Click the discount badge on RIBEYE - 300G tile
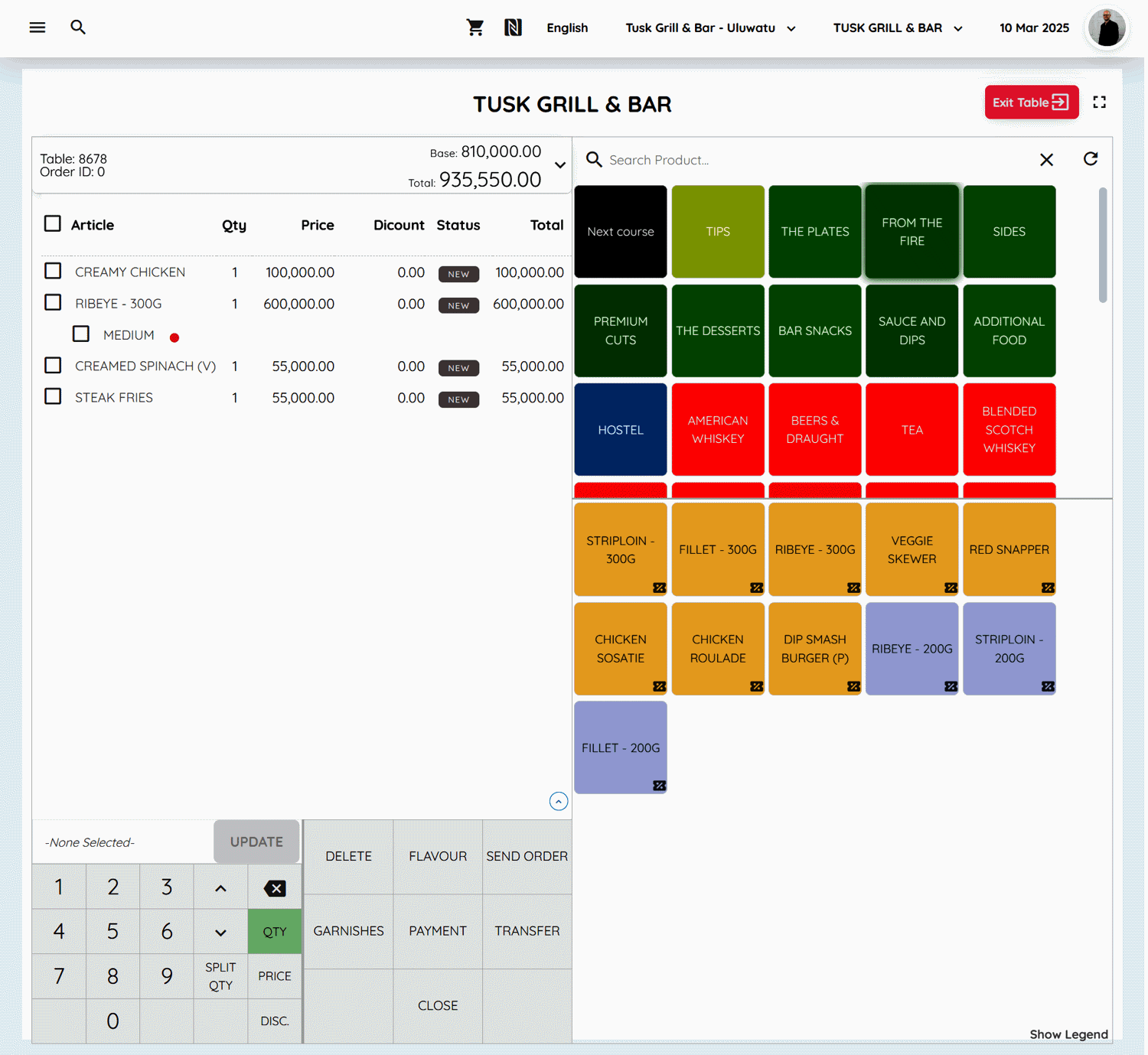 (x=852, y=588)
